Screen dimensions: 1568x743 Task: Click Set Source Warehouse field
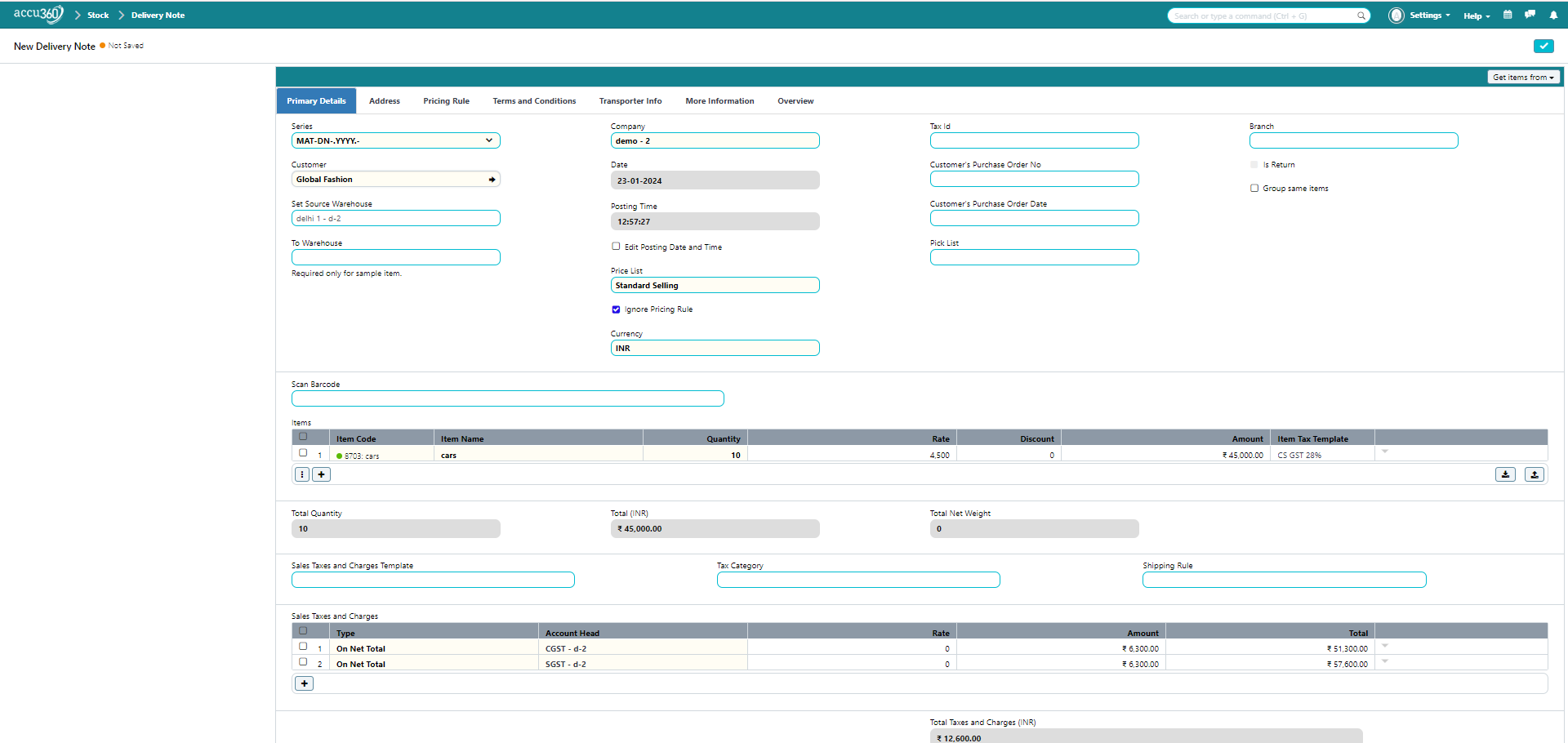click(396, 218)
